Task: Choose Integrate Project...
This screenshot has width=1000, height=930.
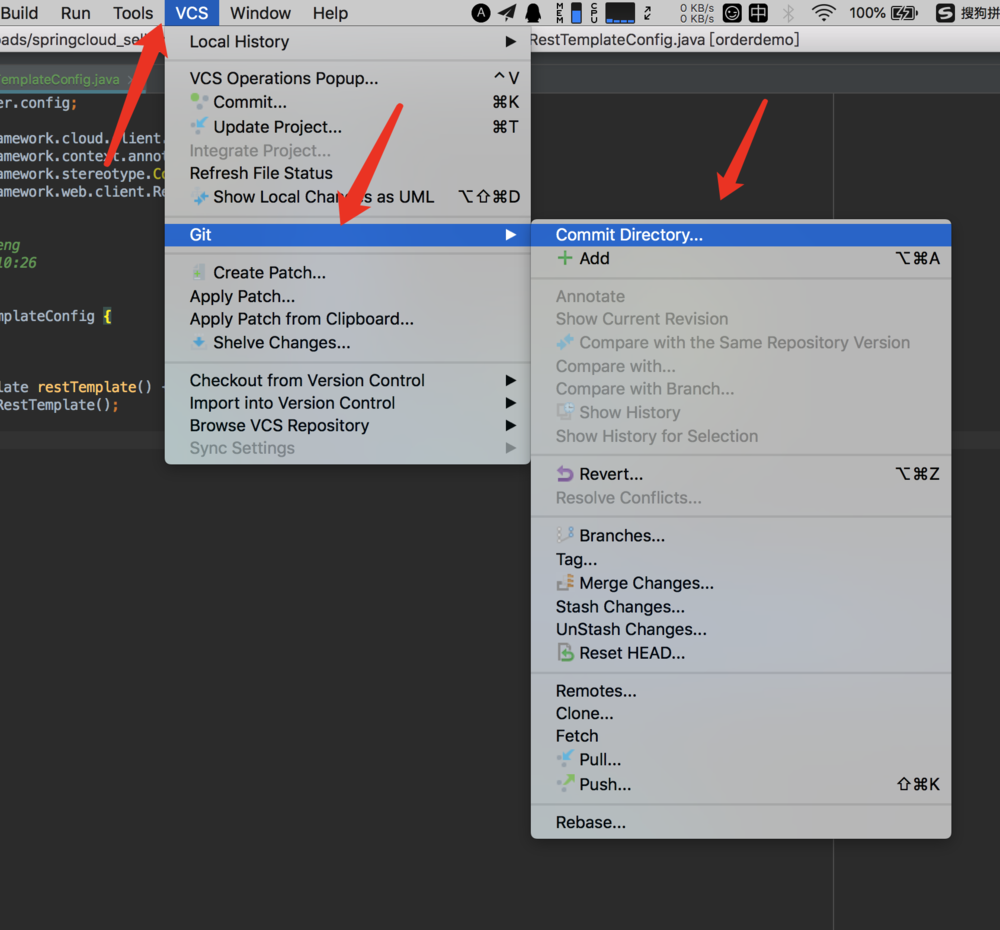Action: coord(348,151)
